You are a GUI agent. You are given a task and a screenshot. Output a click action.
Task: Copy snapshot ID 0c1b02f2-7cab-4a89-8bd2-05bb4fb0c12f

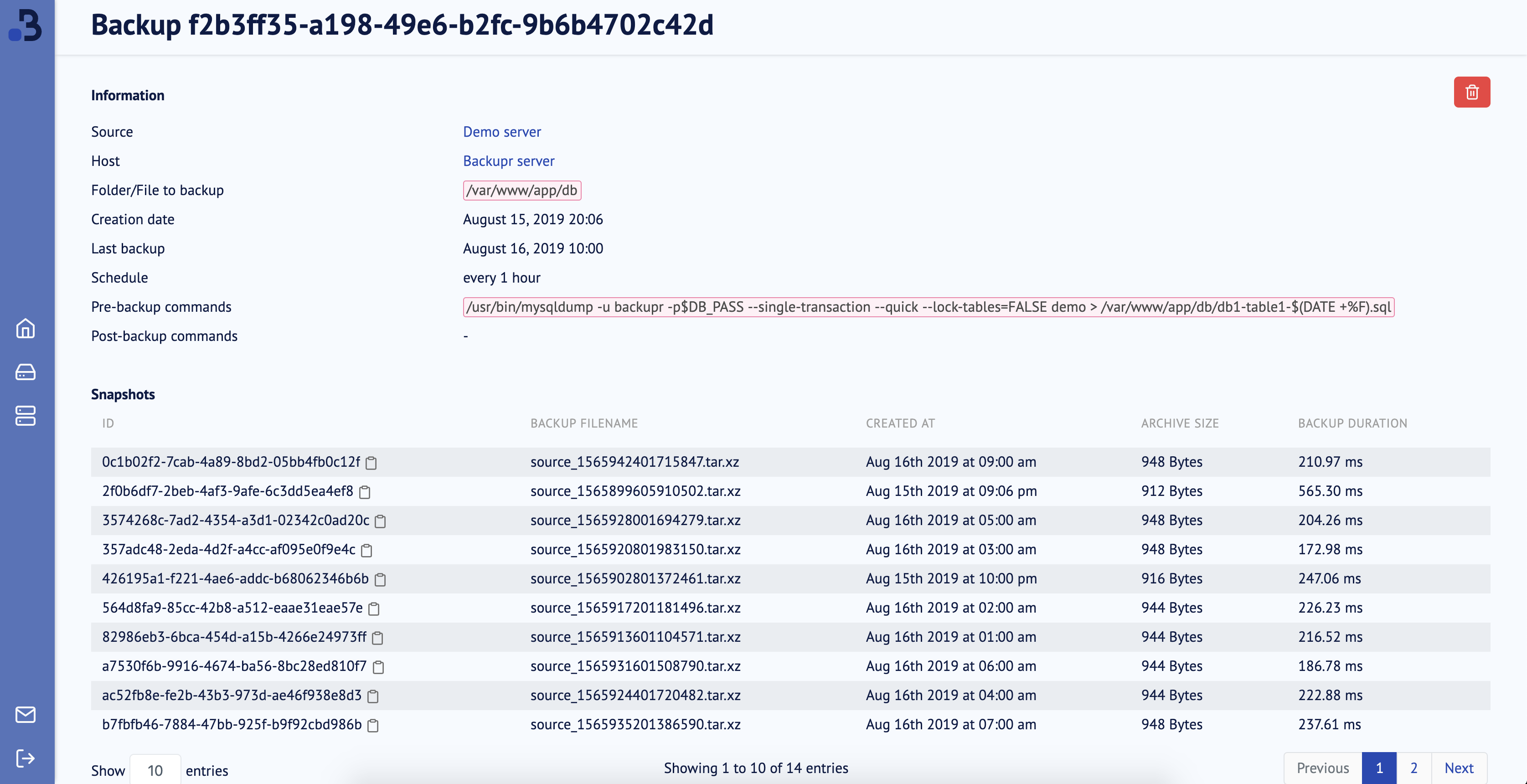pyautogui.click(x=371, y=463)
